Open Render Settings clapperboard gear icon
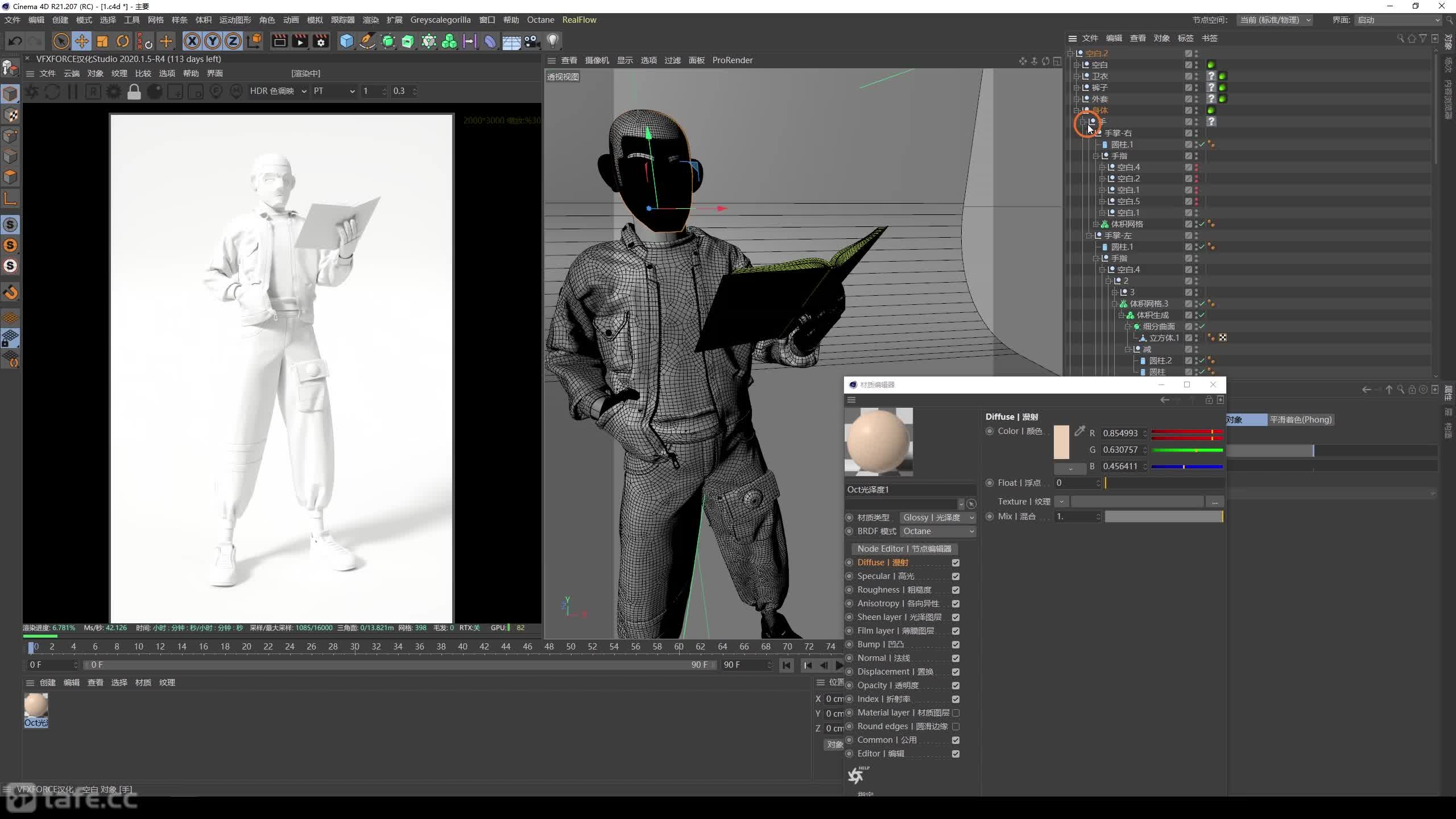Screen dimensions: 1456x819 coord(321,41)
